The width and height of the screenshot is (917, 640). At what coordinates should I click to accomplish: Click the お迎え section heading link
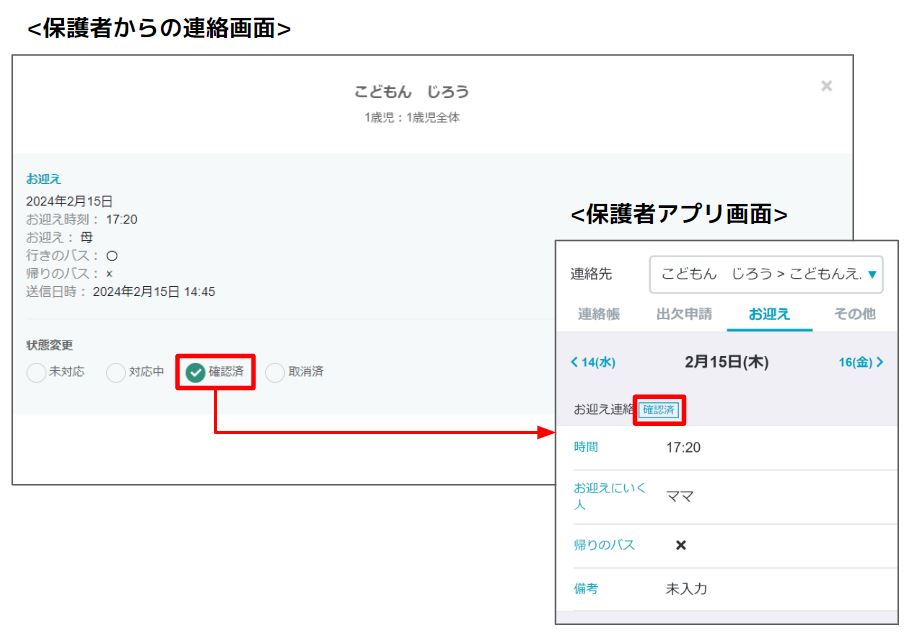tap(43, 179)
